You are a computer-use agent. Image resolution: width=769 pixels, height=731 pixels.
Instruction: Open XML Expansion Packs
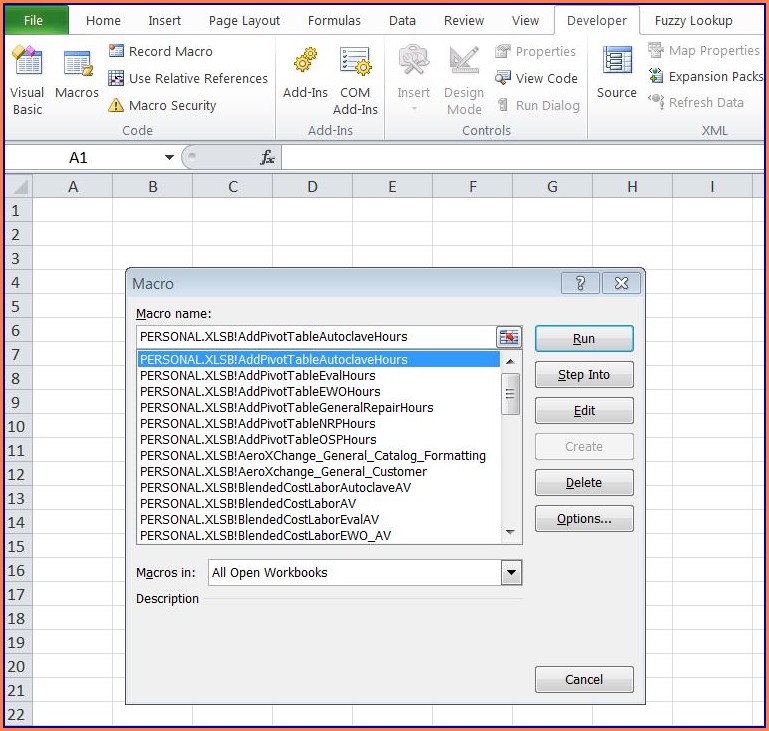click(x=706, y=76)
